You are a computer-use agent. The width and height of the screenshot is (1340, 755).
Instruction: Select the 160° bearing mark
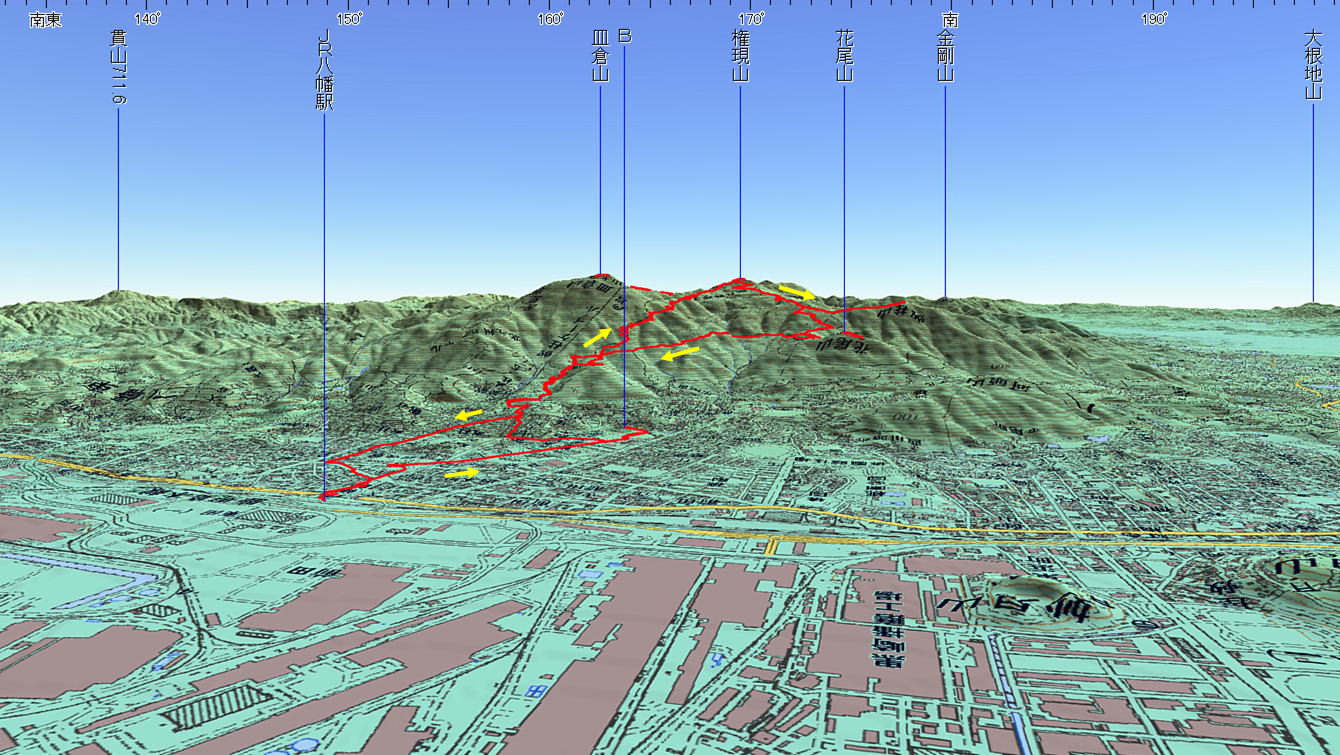[x=550, y=20]
